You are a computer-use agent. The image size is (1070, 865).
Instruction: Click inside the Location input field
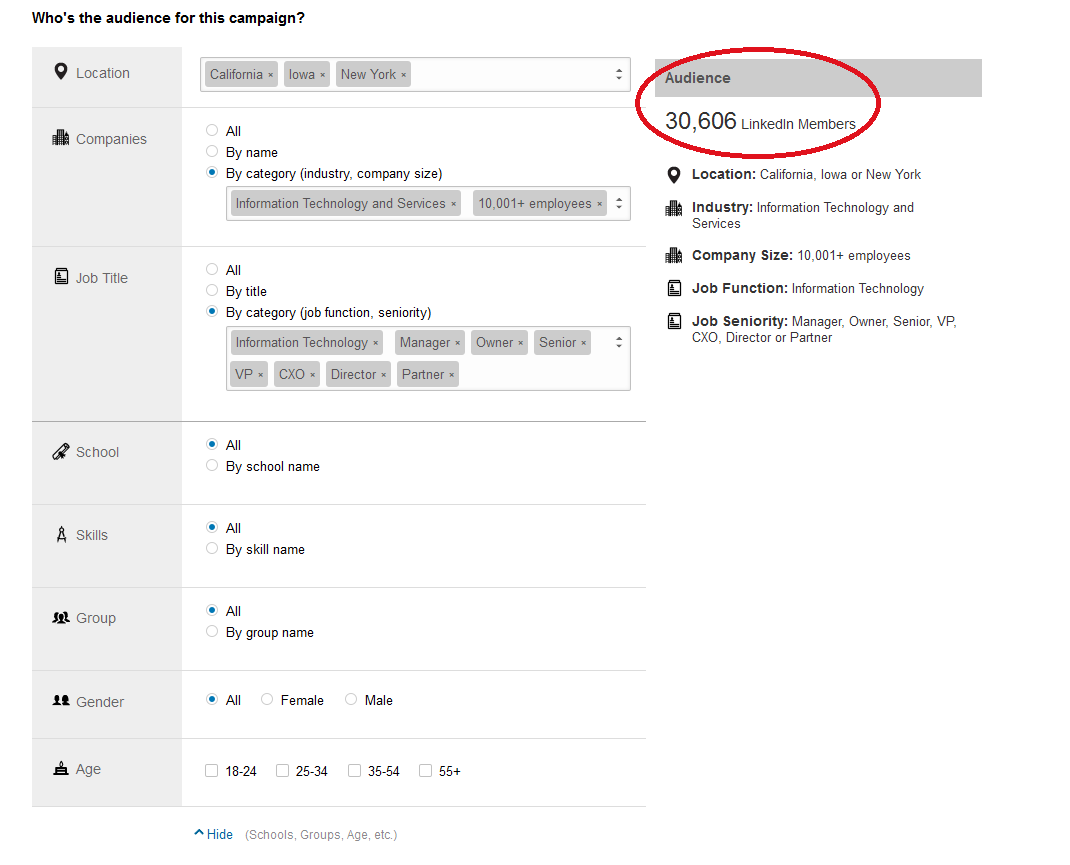tap(510, 74)
